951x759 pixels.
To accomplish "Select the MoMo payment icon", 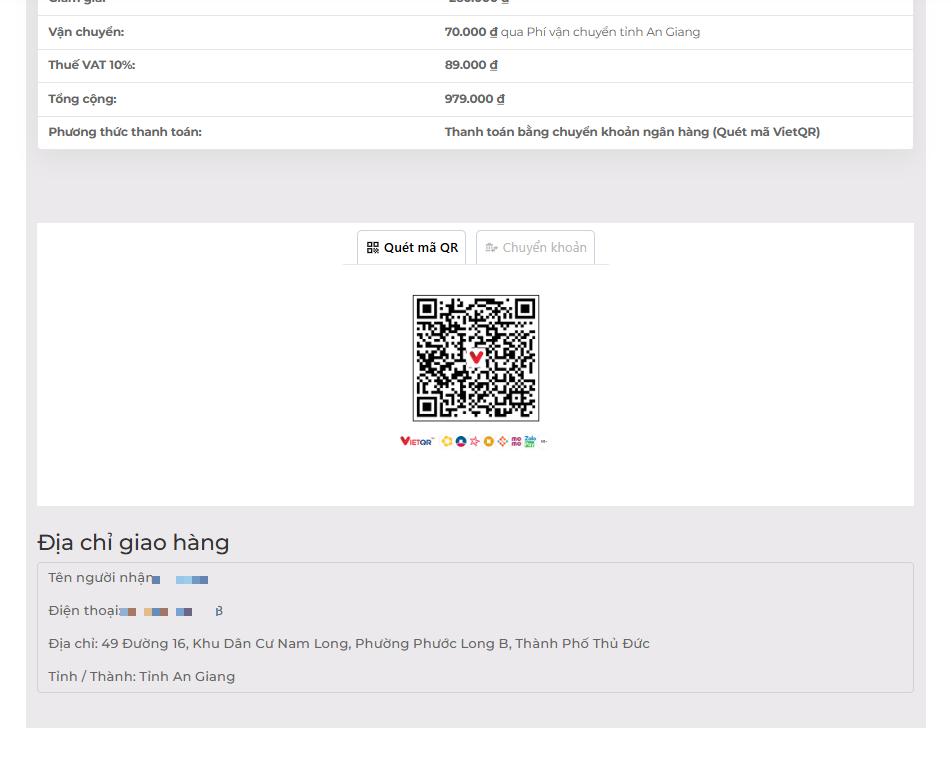I will 514,440.
